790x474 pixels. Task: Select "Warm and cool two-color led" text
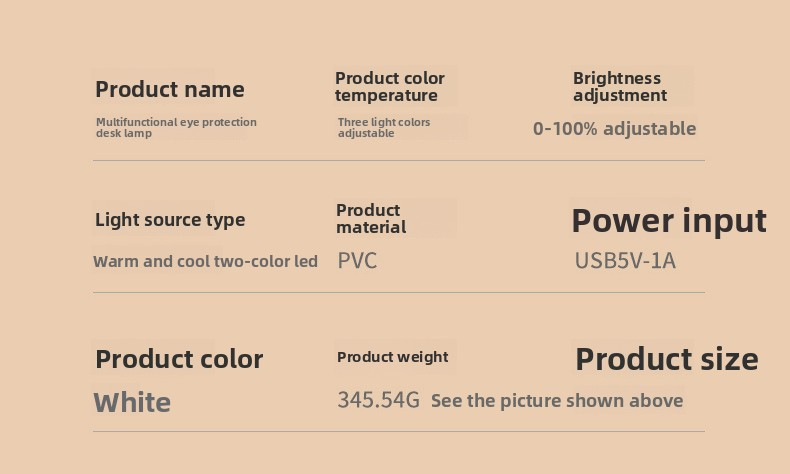205,261
